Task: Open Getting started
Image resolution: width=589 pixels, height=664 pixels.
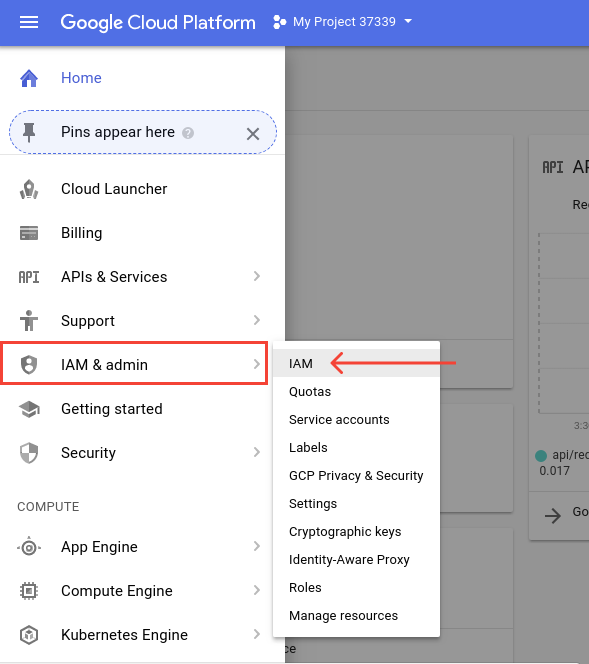Action: pyautogui.click(x=112, y=409)
